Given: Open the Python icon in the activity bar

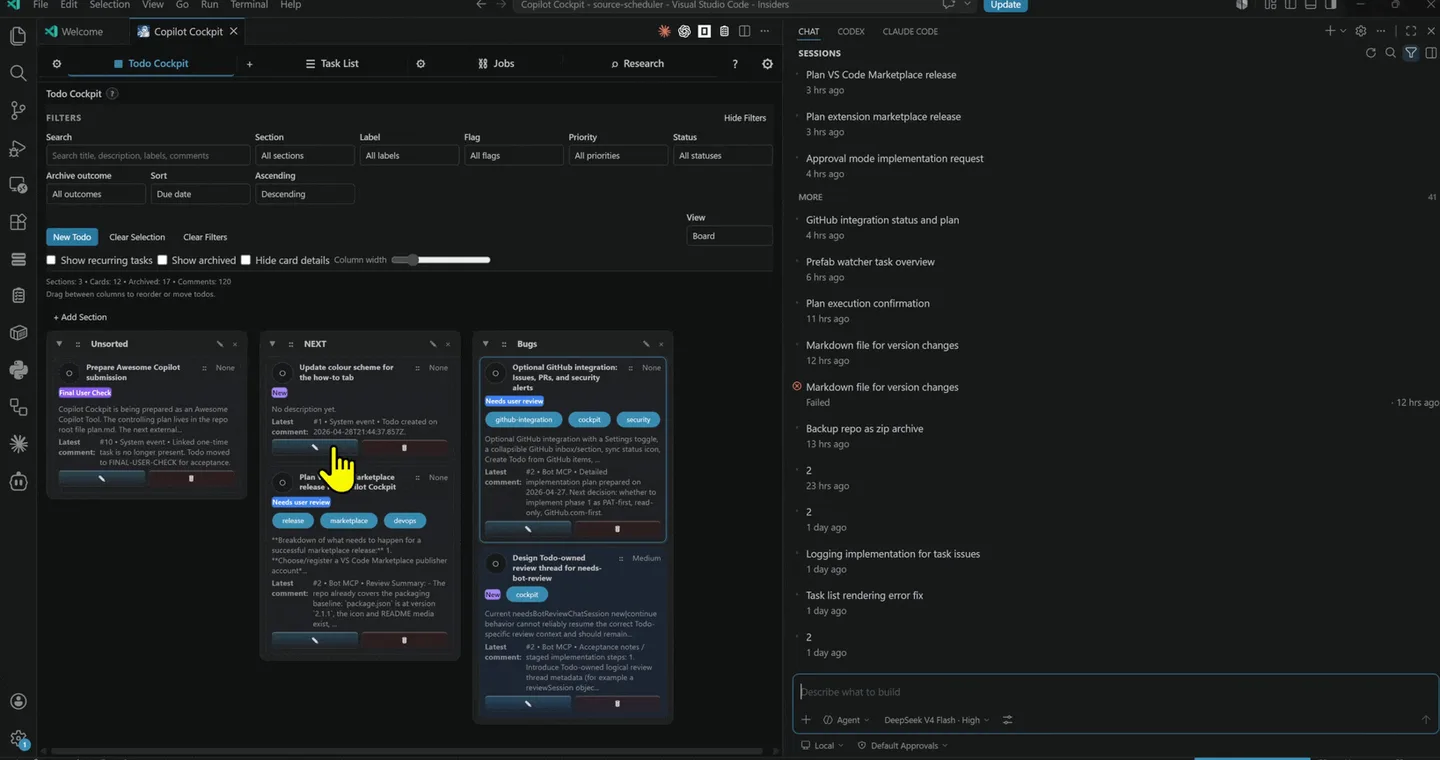Looking at the screenshot, I should 18,370.
